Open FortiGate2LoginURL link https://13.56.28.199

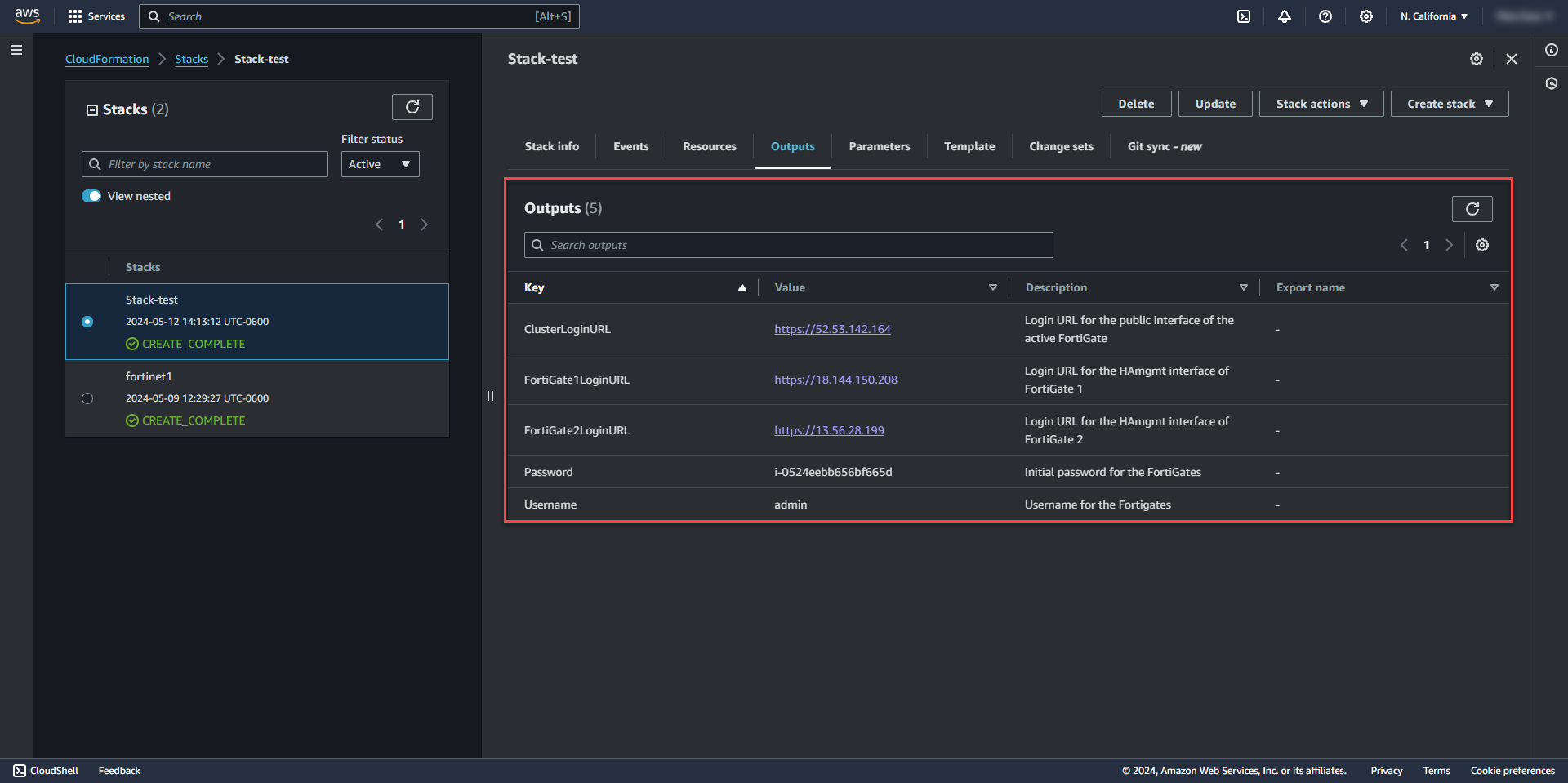pyautogui.click(x=829, y=430)
